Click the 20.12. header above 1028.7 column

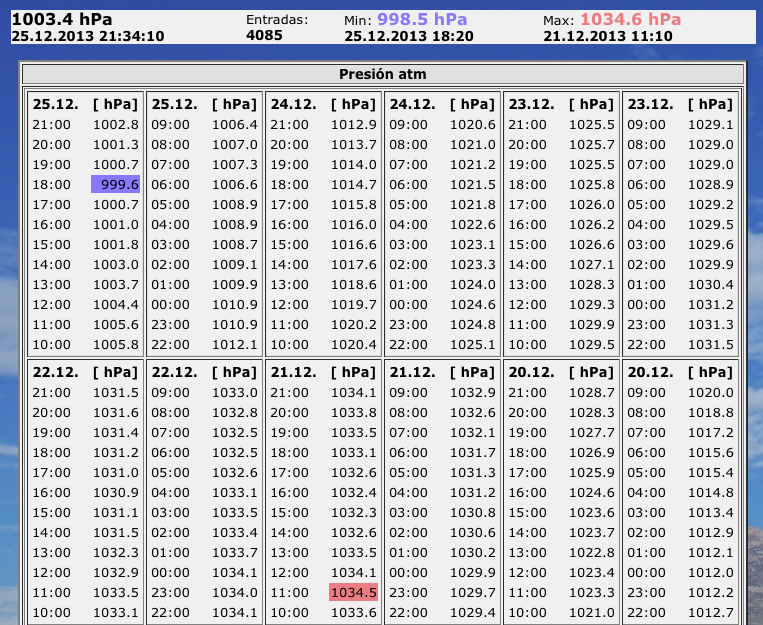[x=532, y=372]
